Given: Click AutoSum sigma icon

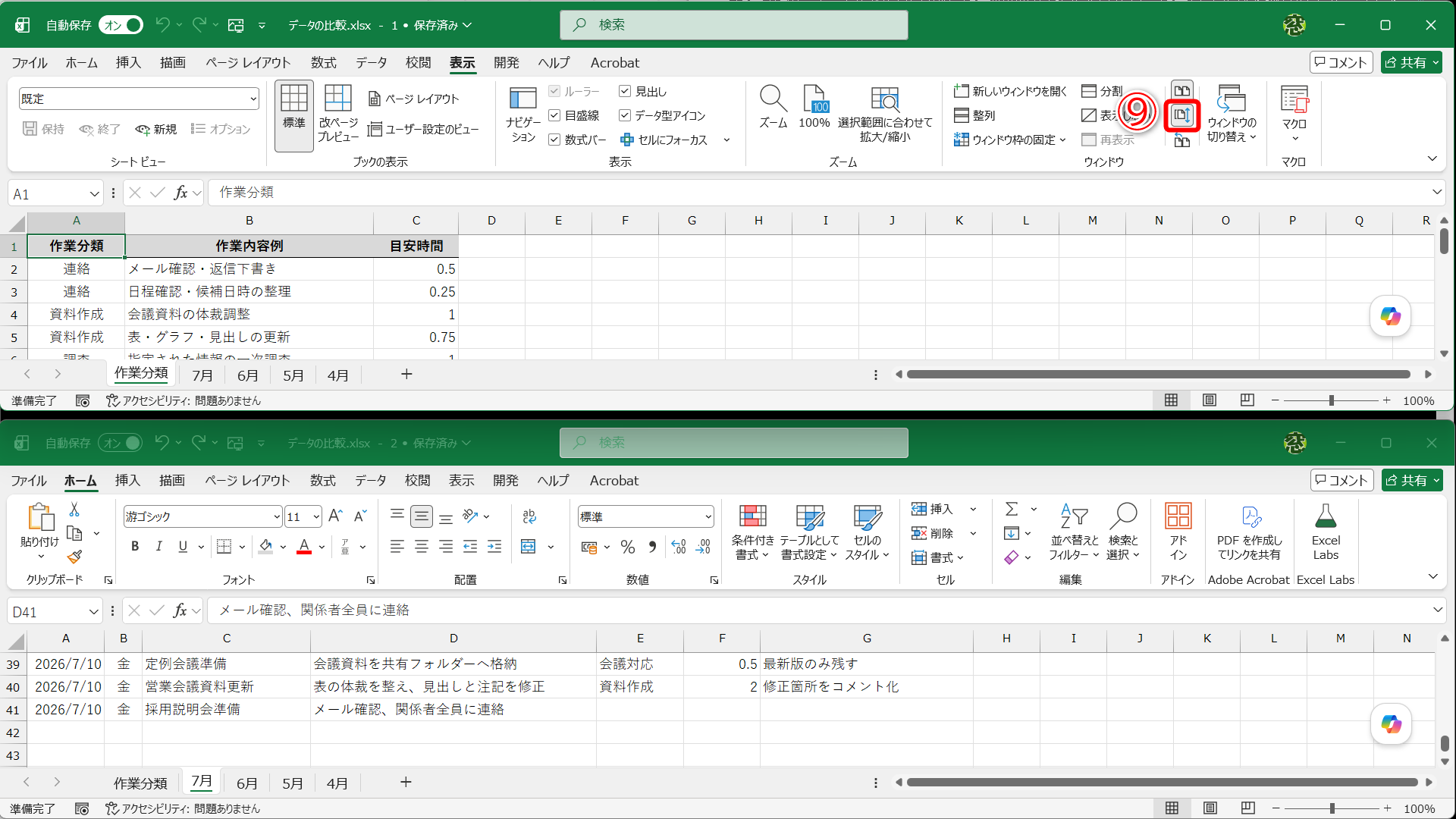Looking at the screenshot, I should tap(1012, 509).
